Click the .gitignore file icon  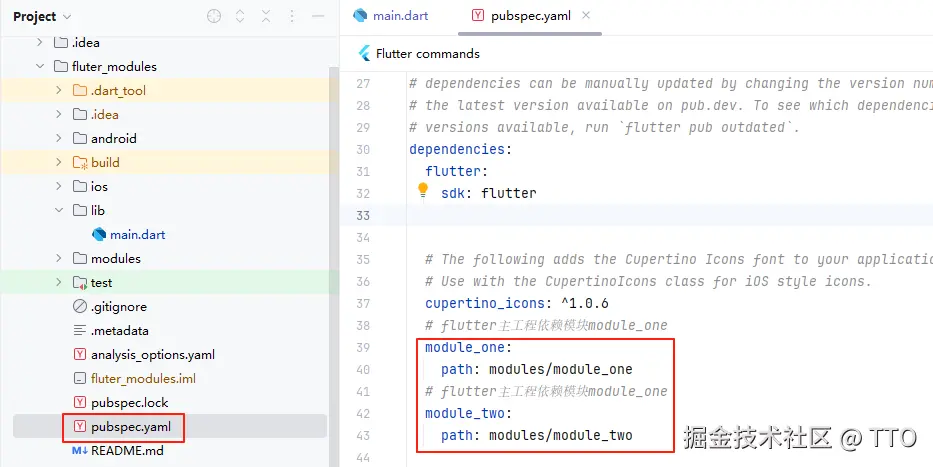click(79, 306)
